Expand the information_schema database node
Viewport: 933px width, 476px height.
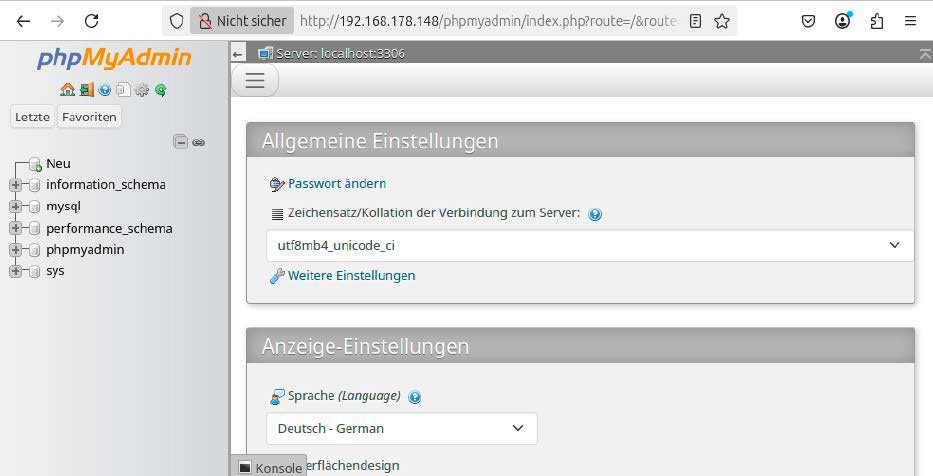[15, 185]
